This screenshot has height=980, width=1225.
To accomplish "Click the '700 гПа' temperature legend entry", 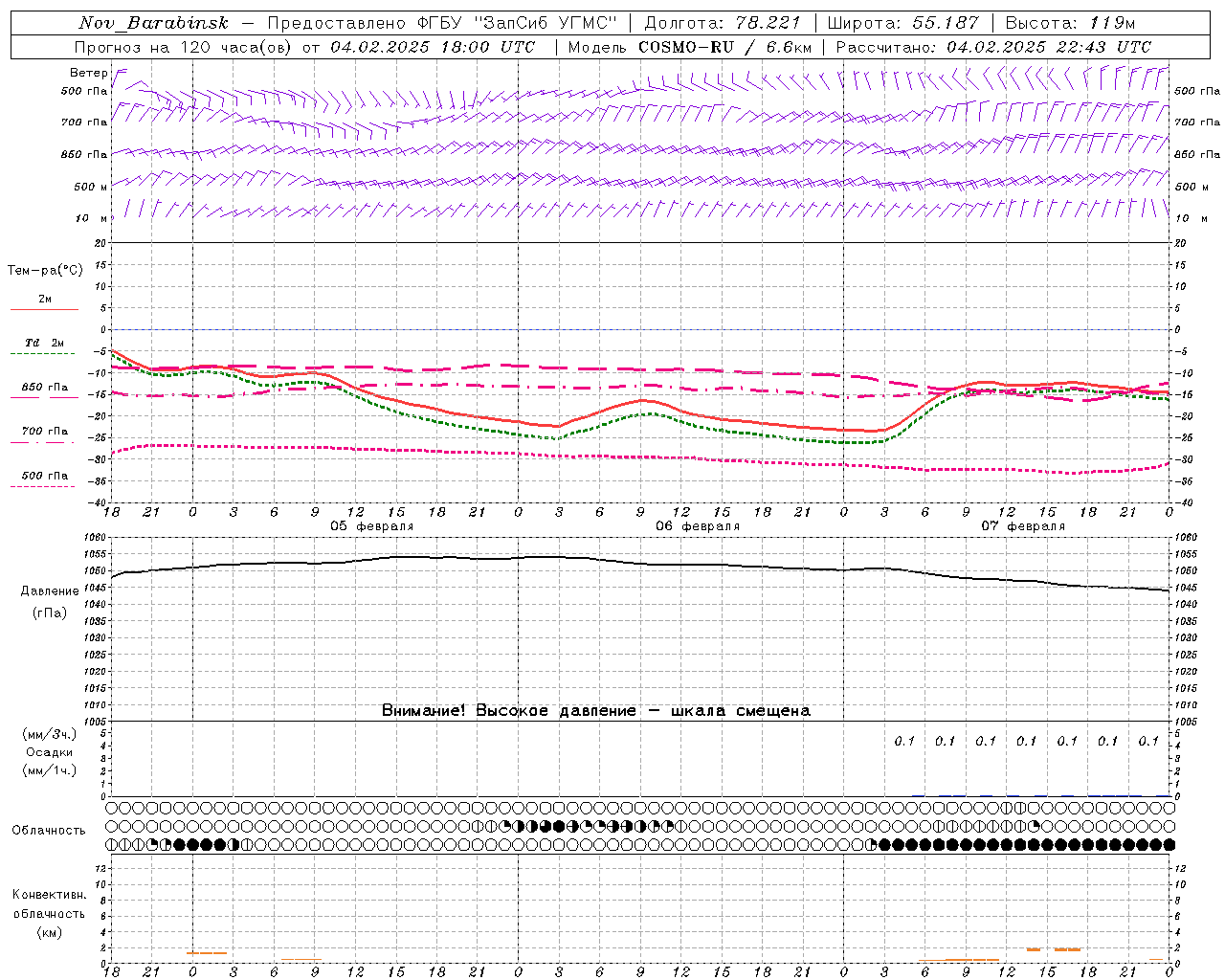I will [45, 432].
